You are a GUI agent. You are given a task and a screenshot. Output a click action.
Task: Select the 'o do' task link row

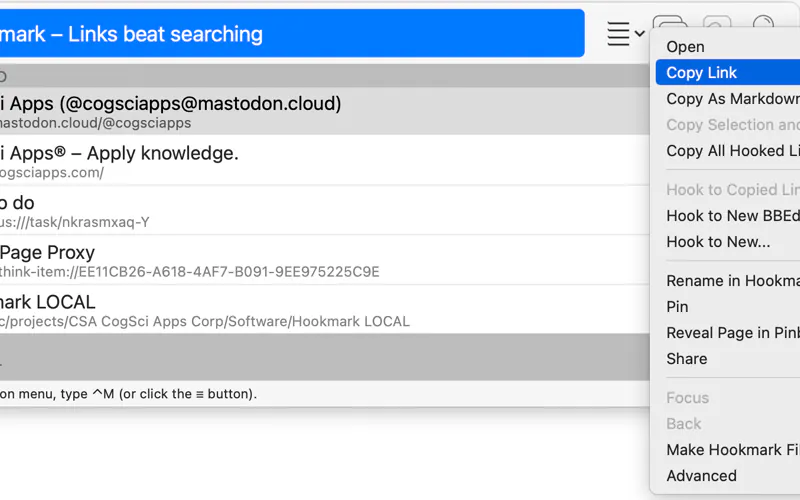pos(324,210)
